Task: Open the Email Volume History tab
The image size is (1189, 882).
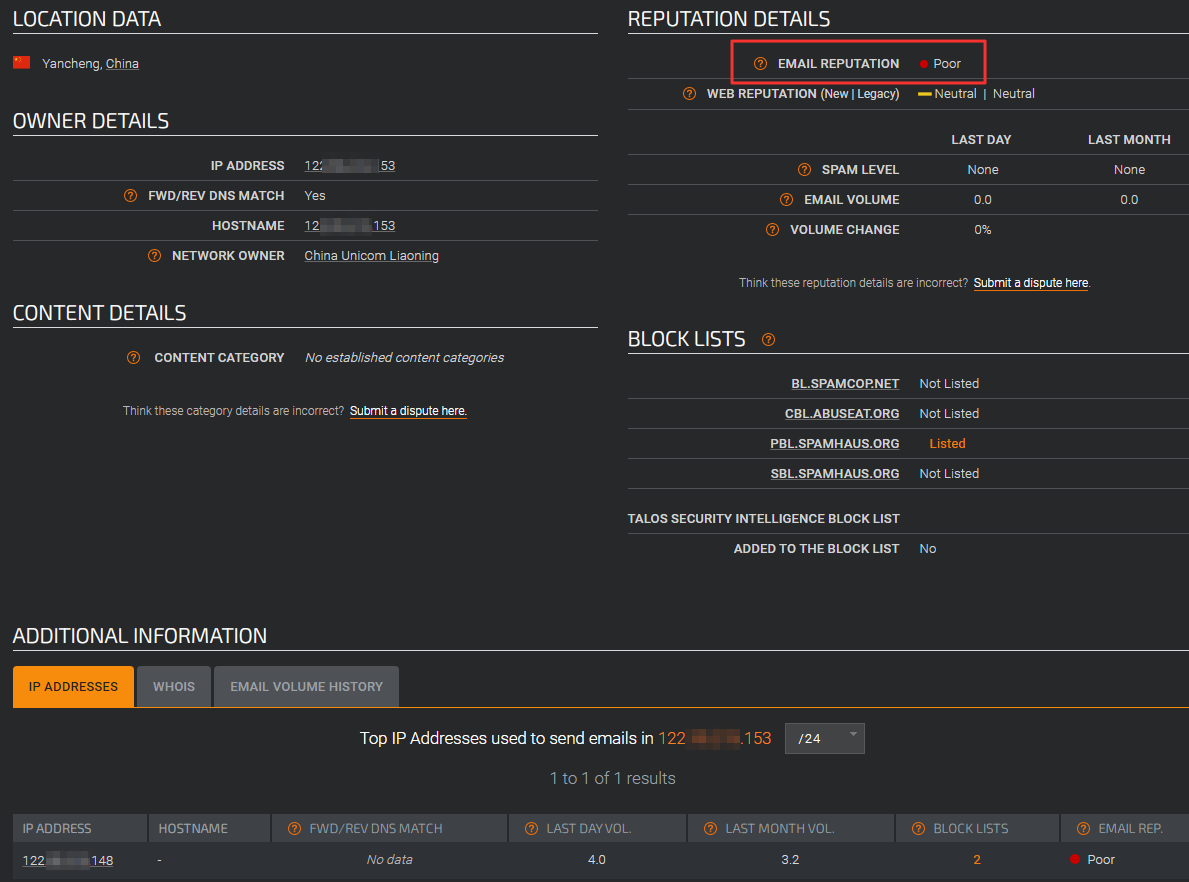Action: (x=306, y=687)
